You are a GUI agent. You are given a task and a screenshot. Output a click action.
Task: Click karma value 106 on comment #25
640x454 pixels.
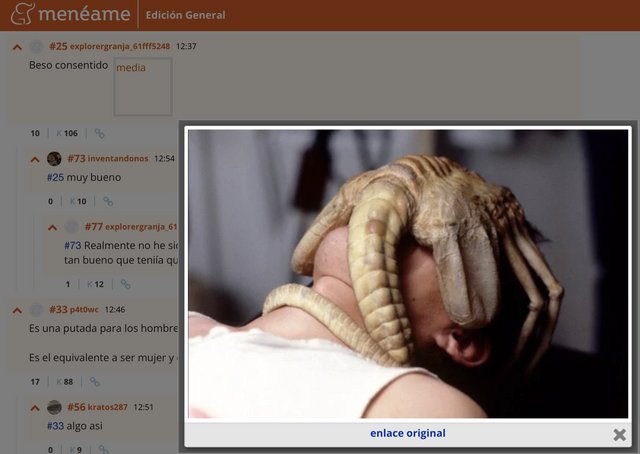coord(71,133)
